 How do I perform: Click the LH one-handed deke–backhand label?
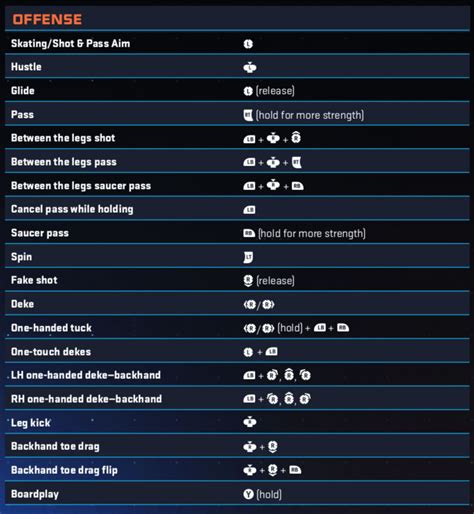(x=86, y=375)
